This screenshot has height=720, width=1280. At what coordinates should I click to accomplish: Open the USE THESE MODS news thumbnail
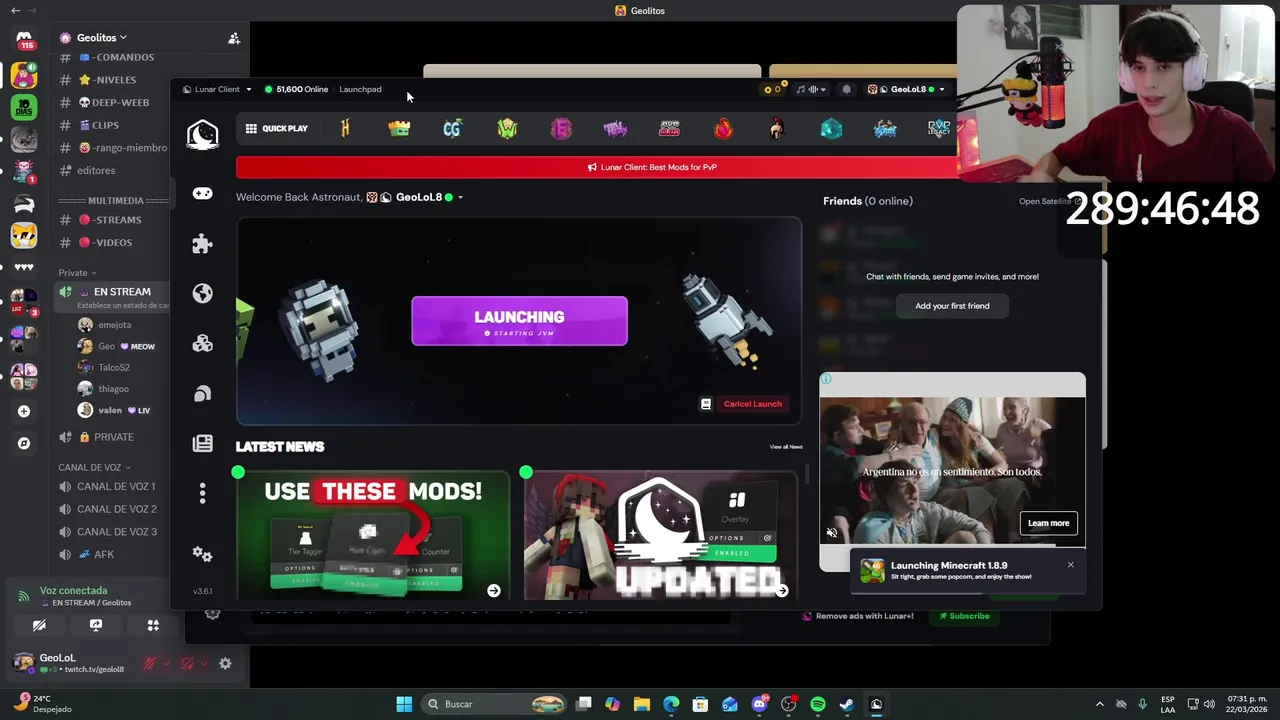tap(373, 535)
